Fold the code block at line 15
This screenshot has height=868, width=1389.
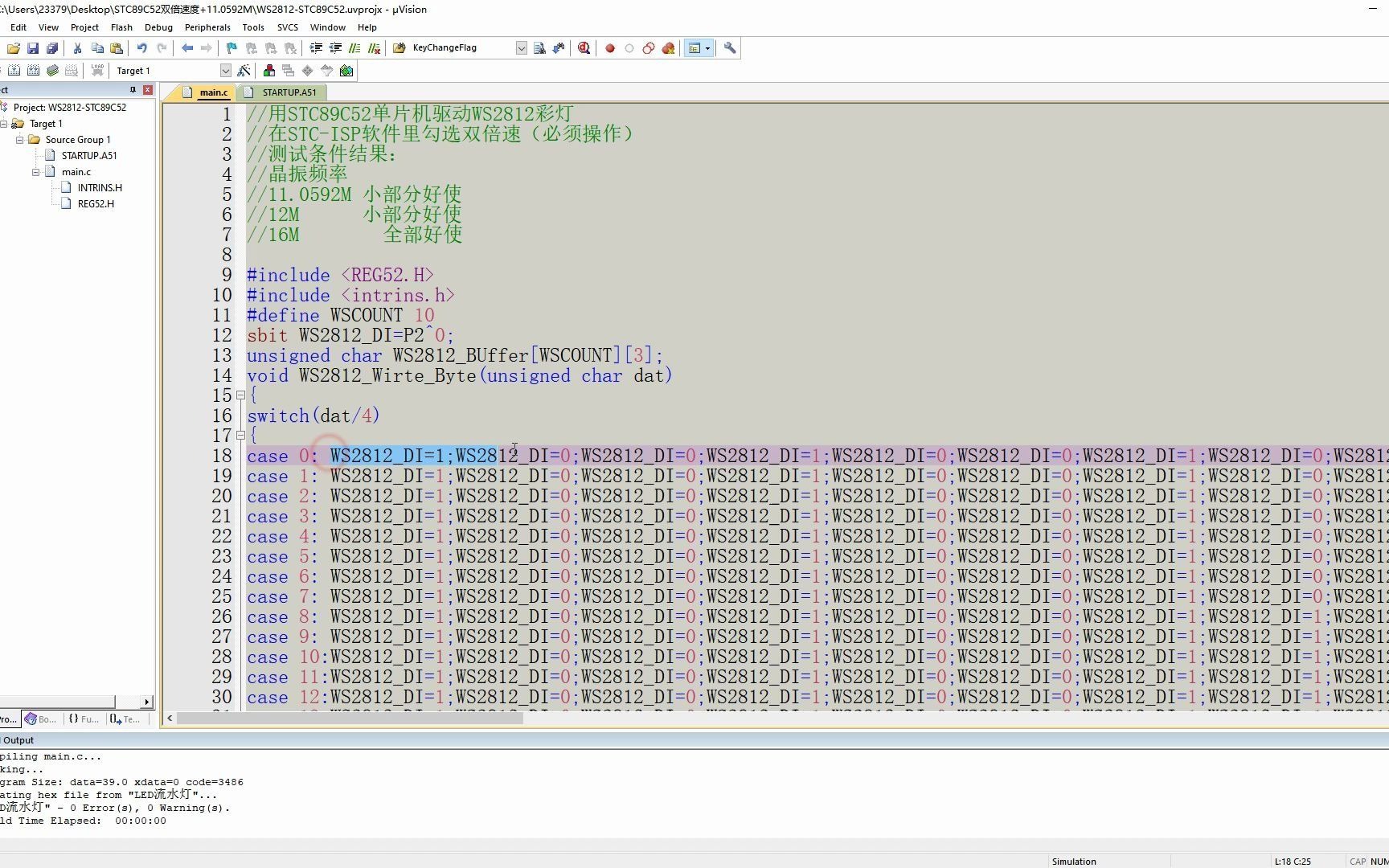point(240,395)
